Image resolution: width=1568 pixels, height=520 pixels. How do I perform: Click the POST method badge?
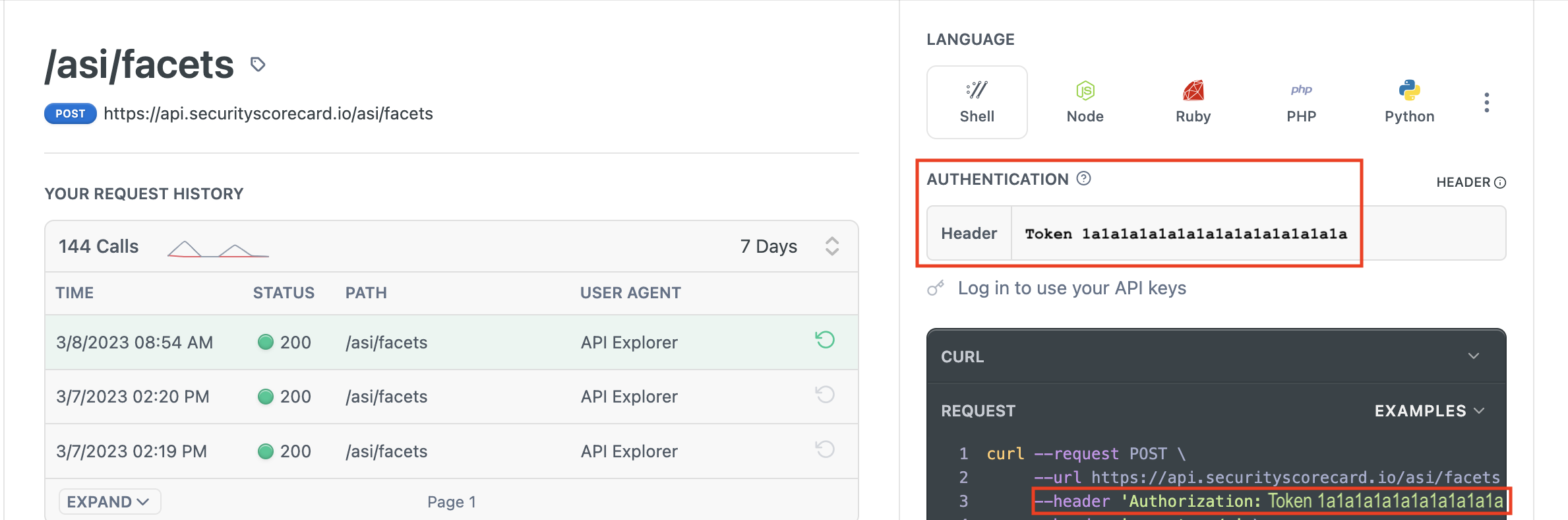click(x=71, y=114)
